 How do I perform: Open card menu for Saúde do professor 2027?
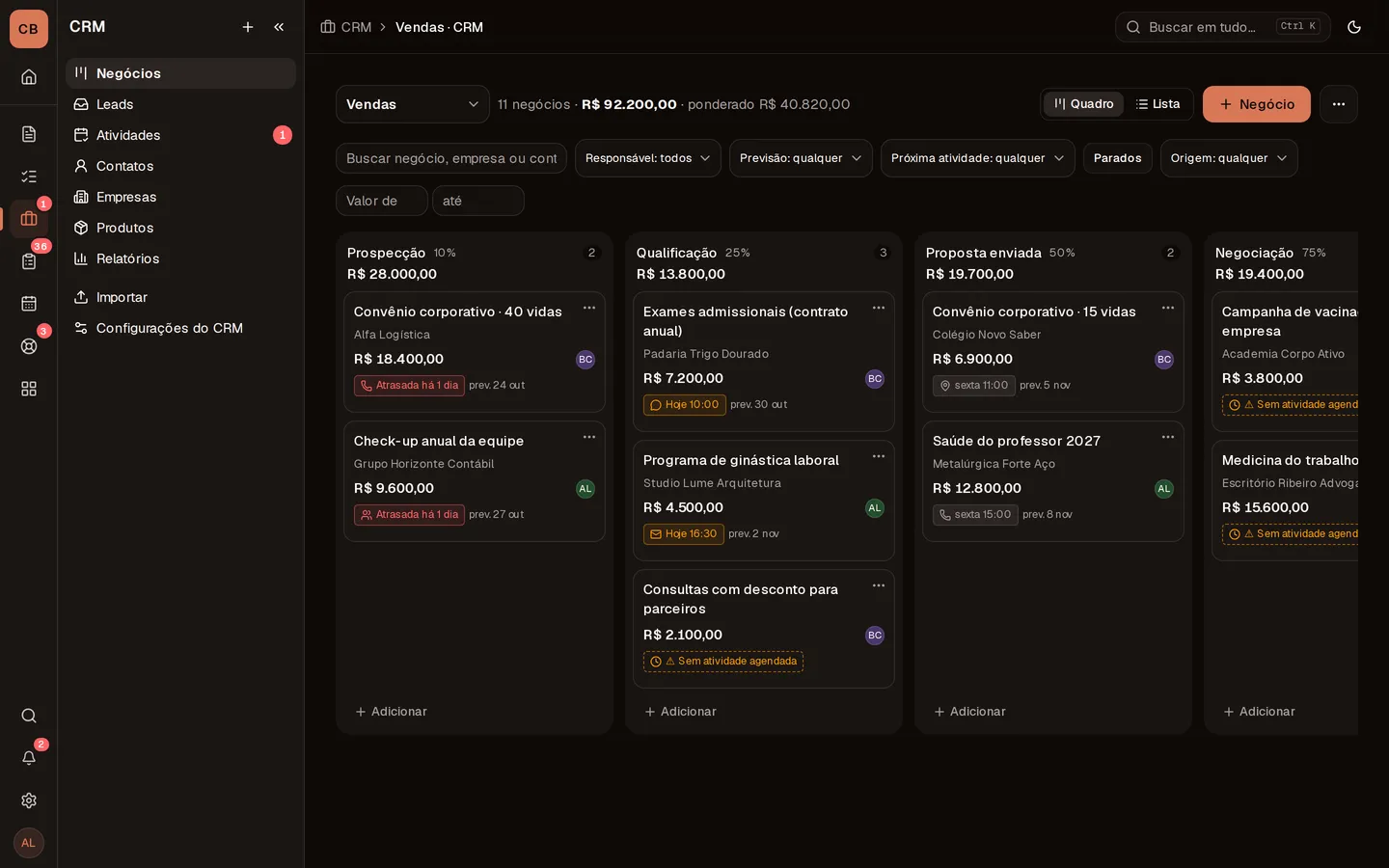(x=1168, y=437)
